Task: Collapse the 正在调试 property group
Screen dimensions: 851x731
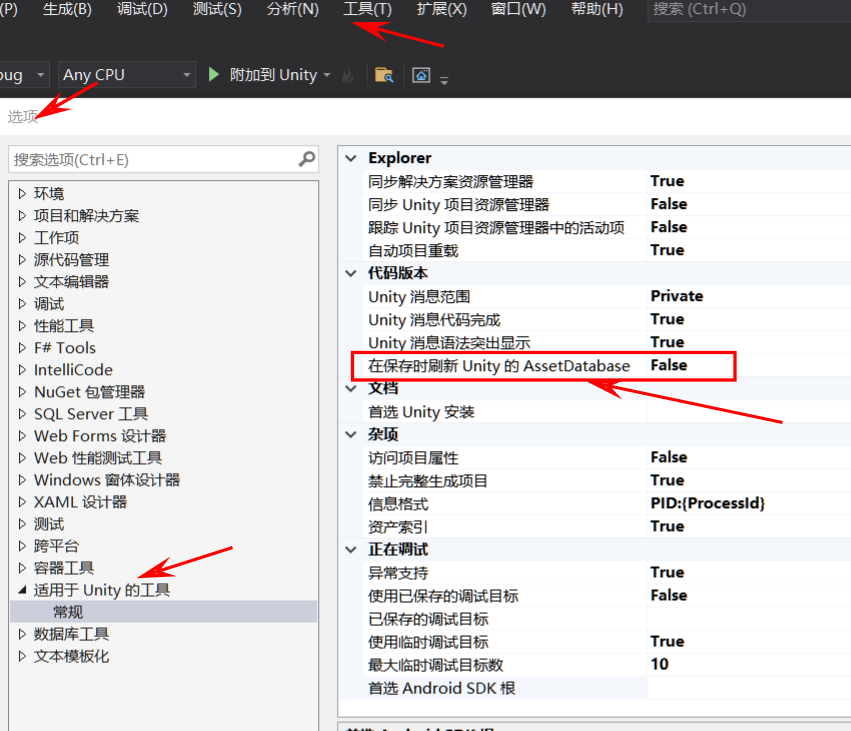Action: coord(351,549)
